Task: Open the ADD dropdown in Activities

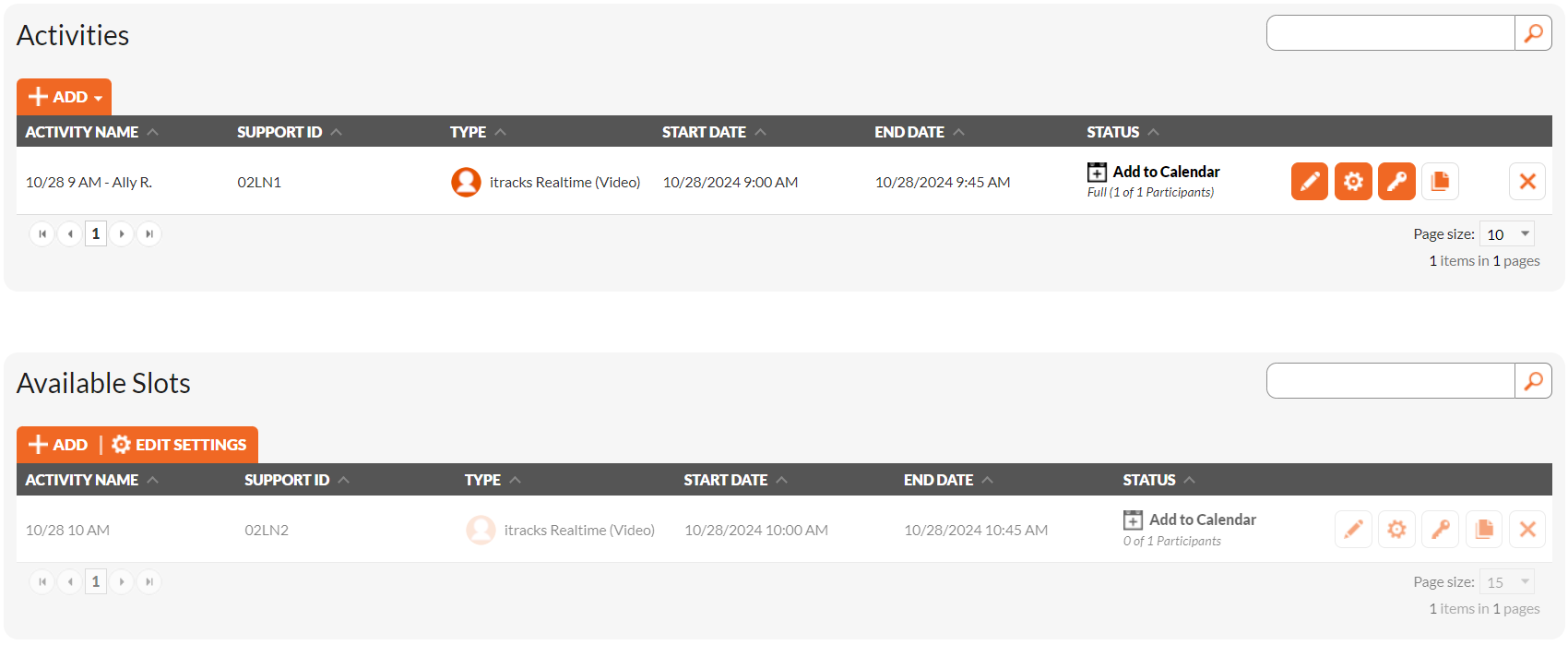Action: pyautogui.click(x=64, y=97)
